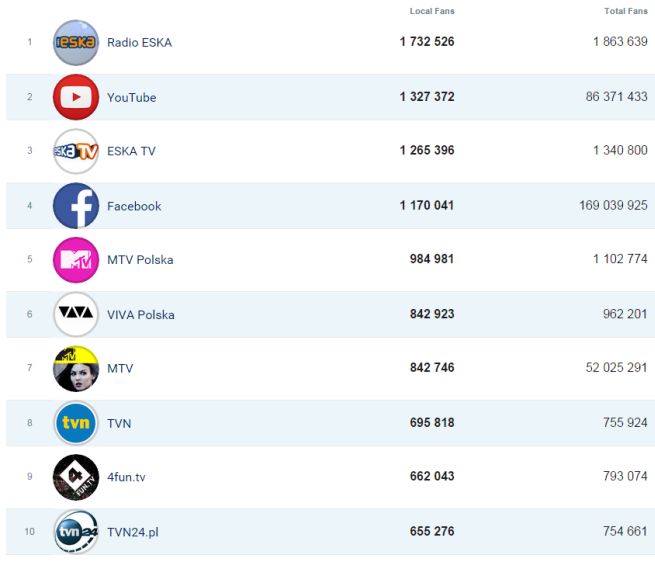Select the MTV profile picture icon
This screenshot has width=655, height=562.
[x=76, y=368]
